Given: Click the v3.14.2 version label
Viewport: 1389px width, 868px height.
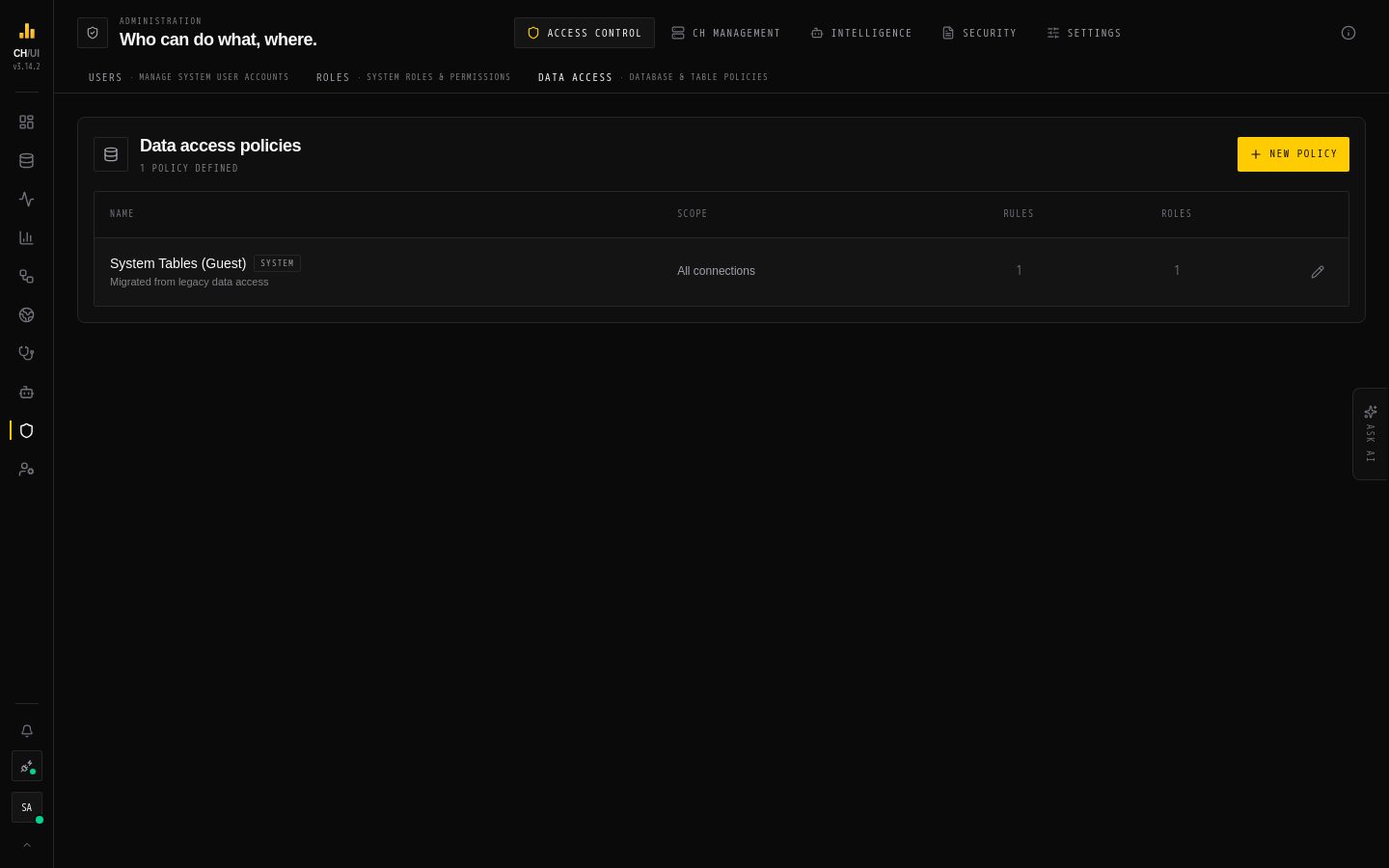Looking at the screenshot, I should (27, 68).
